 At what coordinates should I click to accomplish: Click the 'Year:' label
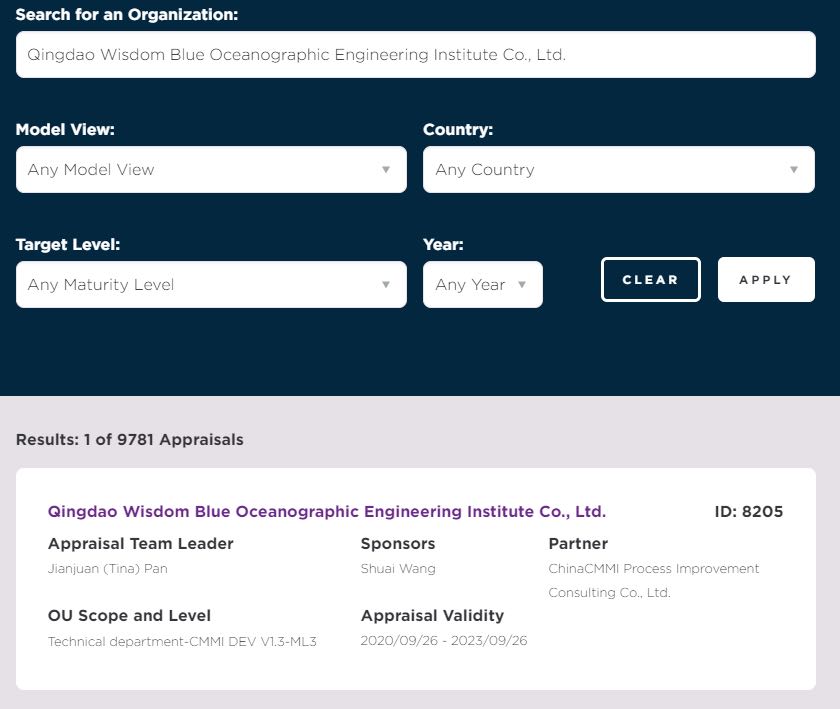(x=443, y=244)
